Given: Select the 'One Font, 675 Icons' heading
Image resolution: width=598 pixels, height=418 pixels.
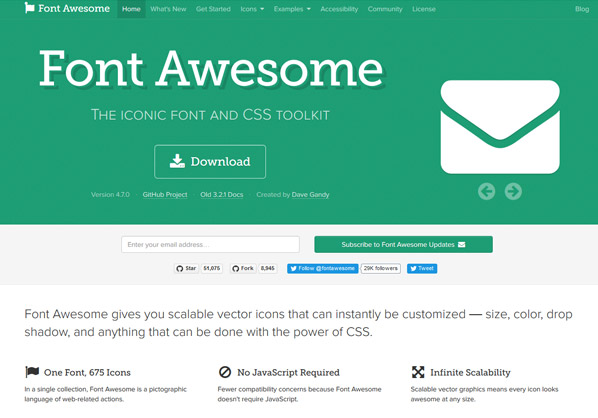Looking at the screenshot, I should tap(87, 373).
